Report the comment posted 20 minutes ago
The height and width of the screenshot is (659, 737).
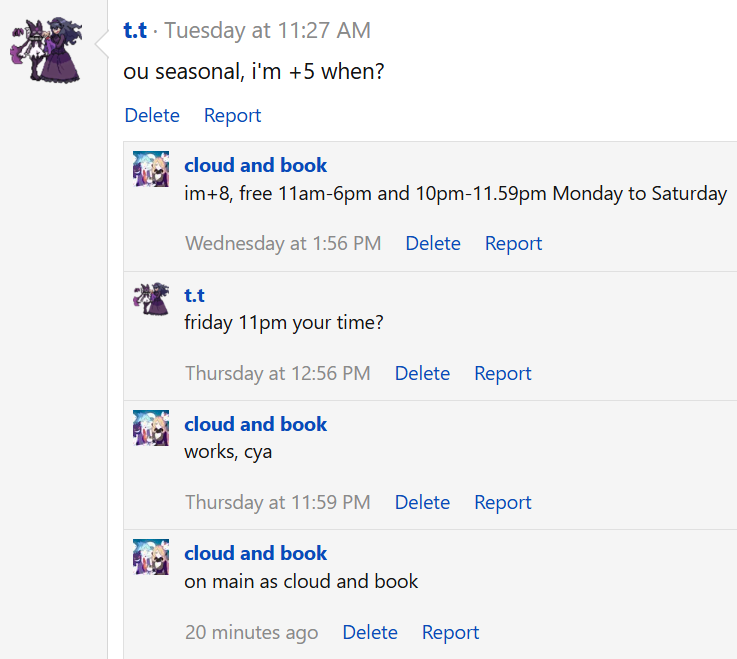coord(450,632)
